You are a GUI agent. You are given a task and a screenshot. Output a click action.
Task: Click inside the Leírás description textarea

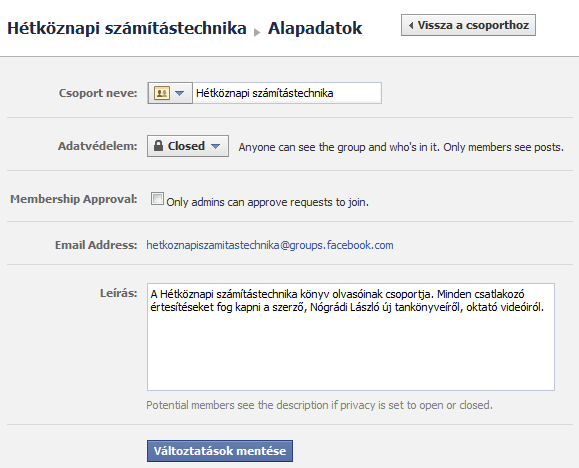[x=351, y=337]
